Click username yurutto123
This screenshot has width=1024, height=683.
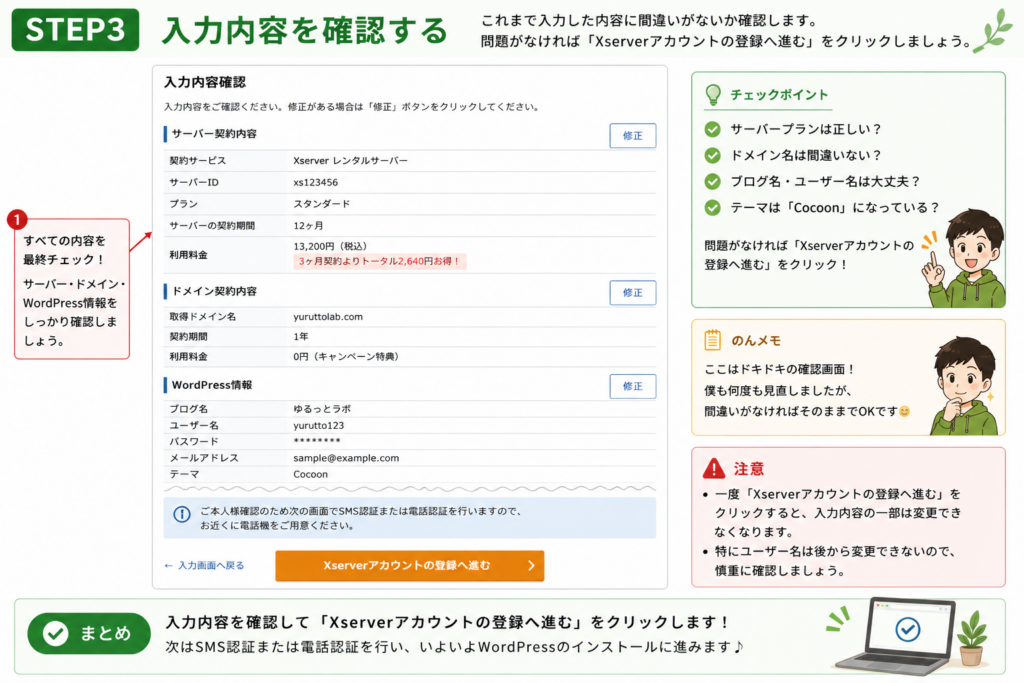pos(319,425)
